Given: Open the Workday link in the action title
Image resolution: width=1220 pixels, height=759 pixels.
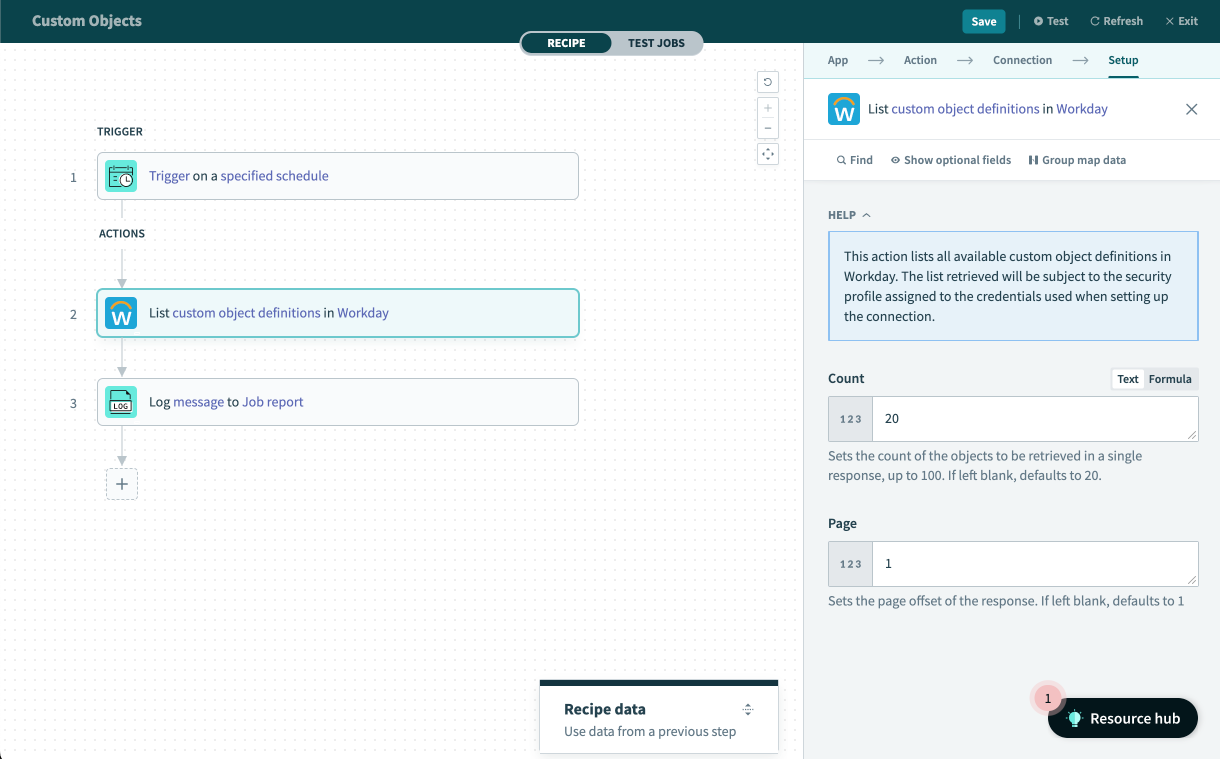Looking at the screenshot, I should 1081,108.
